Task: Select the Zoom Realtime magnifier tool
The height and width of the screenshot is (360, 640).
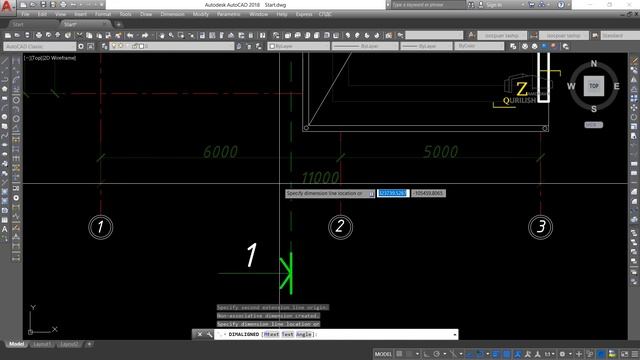Action: pyautogui.click(x=171, y=36)
